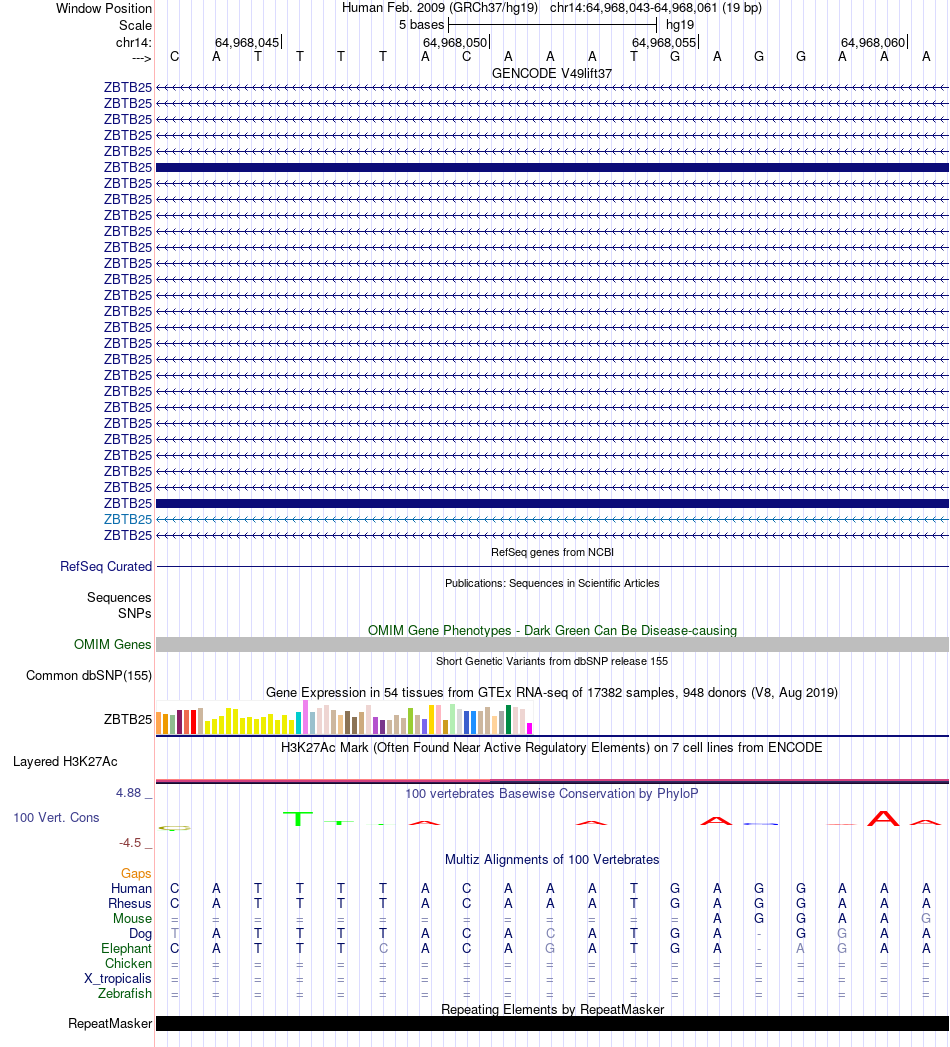Open Publications: Sequences in Scientific Articles title

(552, 583)
